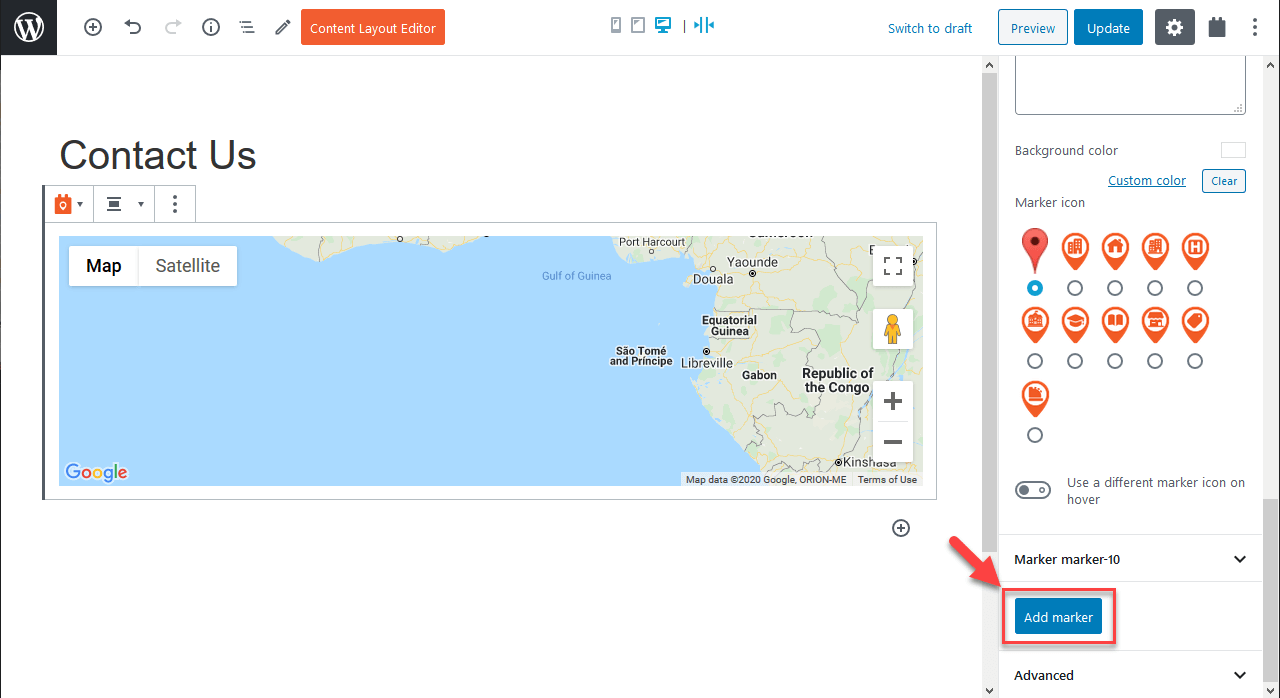Click Switch to draft
Screen dimensions: 1280x698
[x=930, y=28]
